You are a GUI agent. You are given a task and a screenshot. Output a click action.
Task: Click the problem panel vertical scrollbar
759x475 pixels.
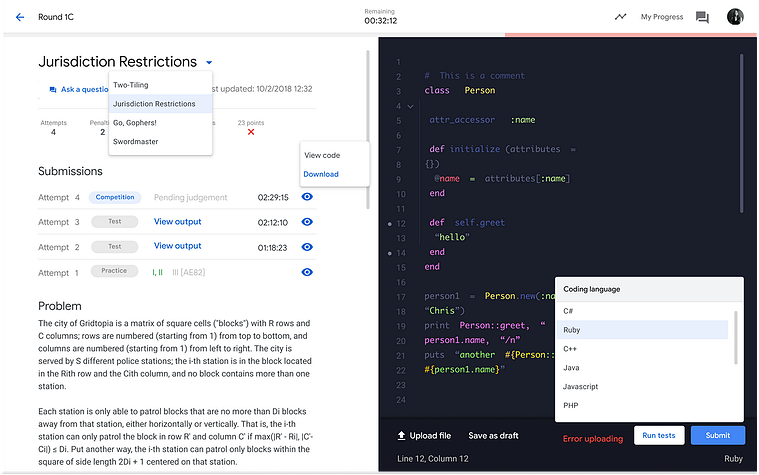[x=368, y=129]
